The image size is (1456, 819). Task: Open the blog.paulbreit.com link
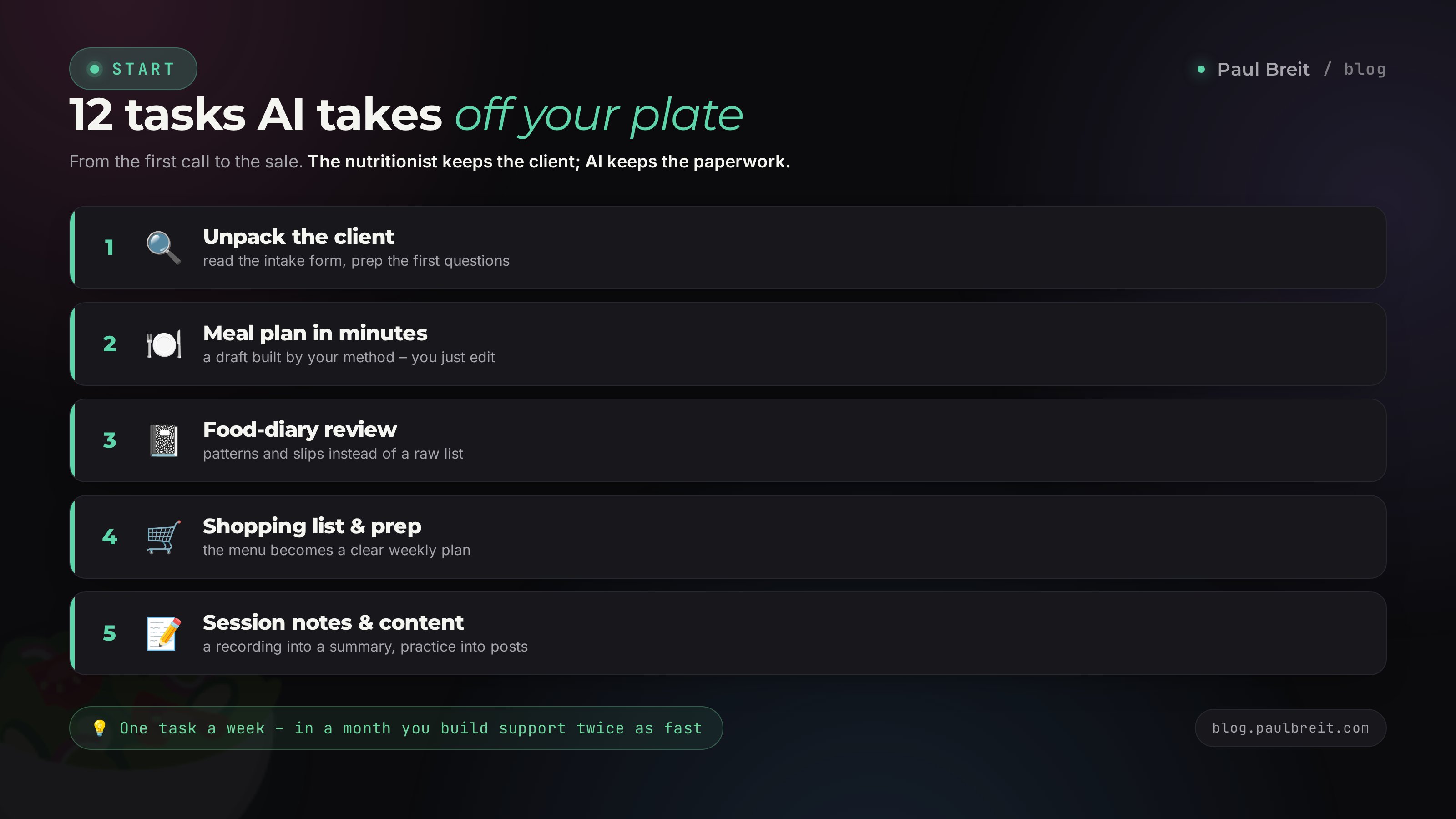tap(1290, 728)
